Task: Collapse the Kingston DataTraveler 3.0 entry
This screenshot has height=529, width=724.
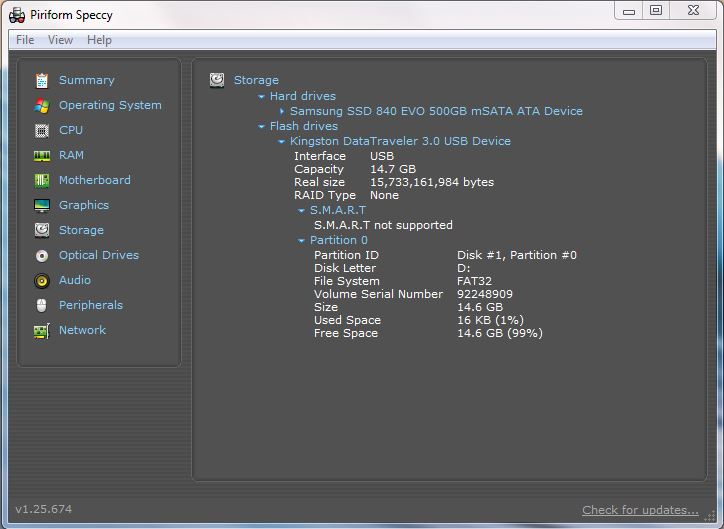Action: click(x=282, y=142)
